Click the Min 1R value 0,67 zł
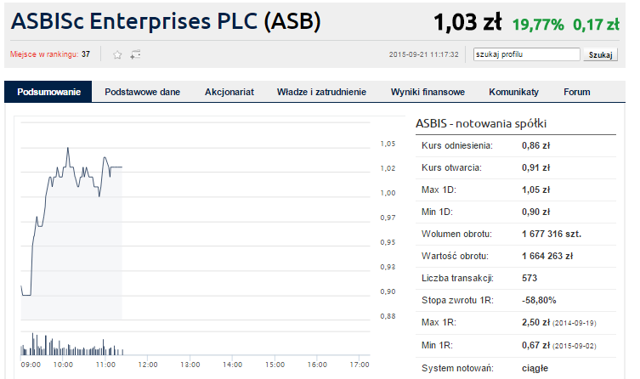Viewport: 640px width, 379px height. pos(536,345)
